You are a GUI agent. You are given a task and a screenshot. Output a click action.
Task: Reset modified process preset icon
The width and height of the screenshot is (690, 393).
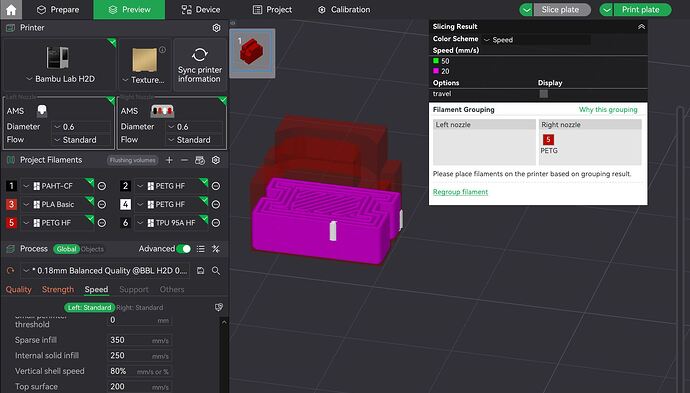[11, 271]
